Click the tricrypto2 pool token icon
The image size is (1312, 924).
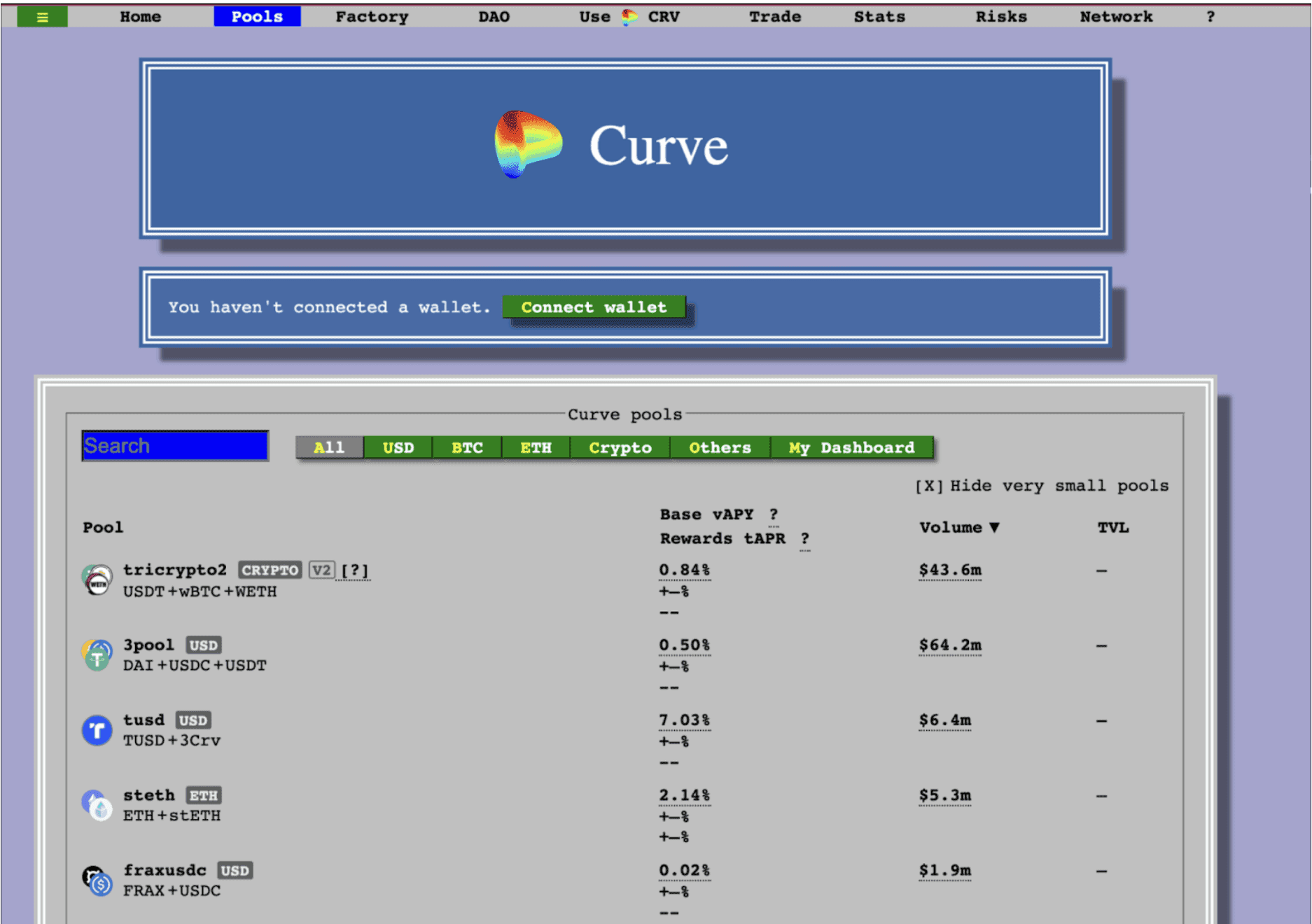click(97, 580)
